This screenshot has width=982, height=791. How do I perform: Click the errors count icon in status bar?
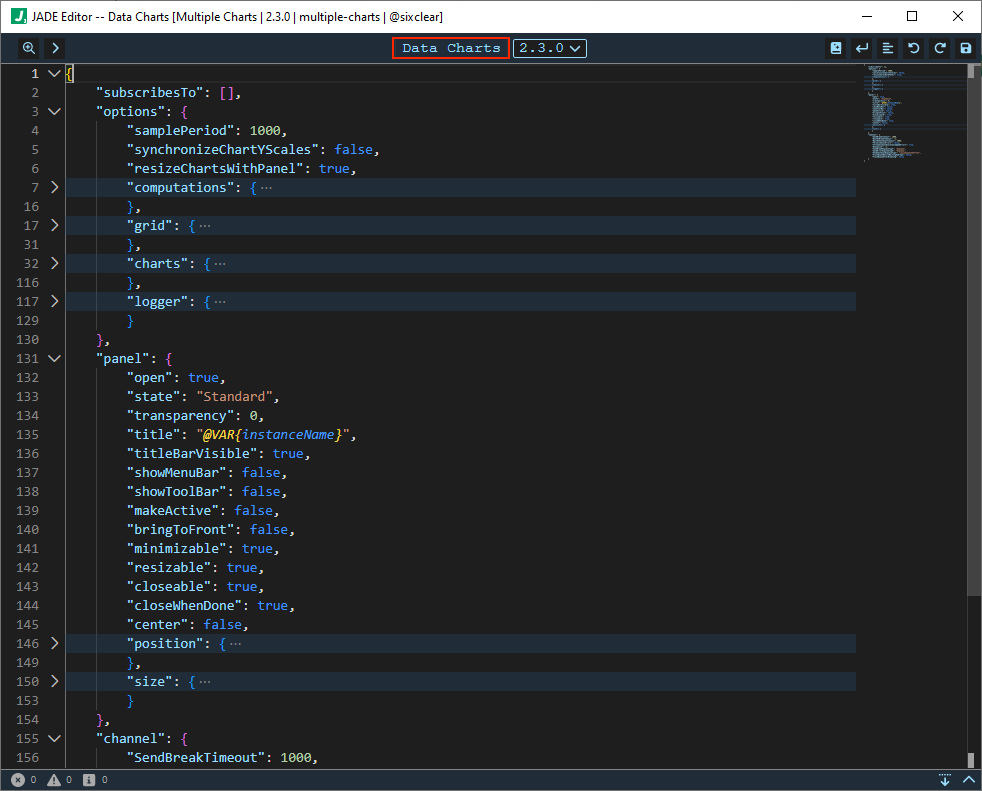point(18,779)
